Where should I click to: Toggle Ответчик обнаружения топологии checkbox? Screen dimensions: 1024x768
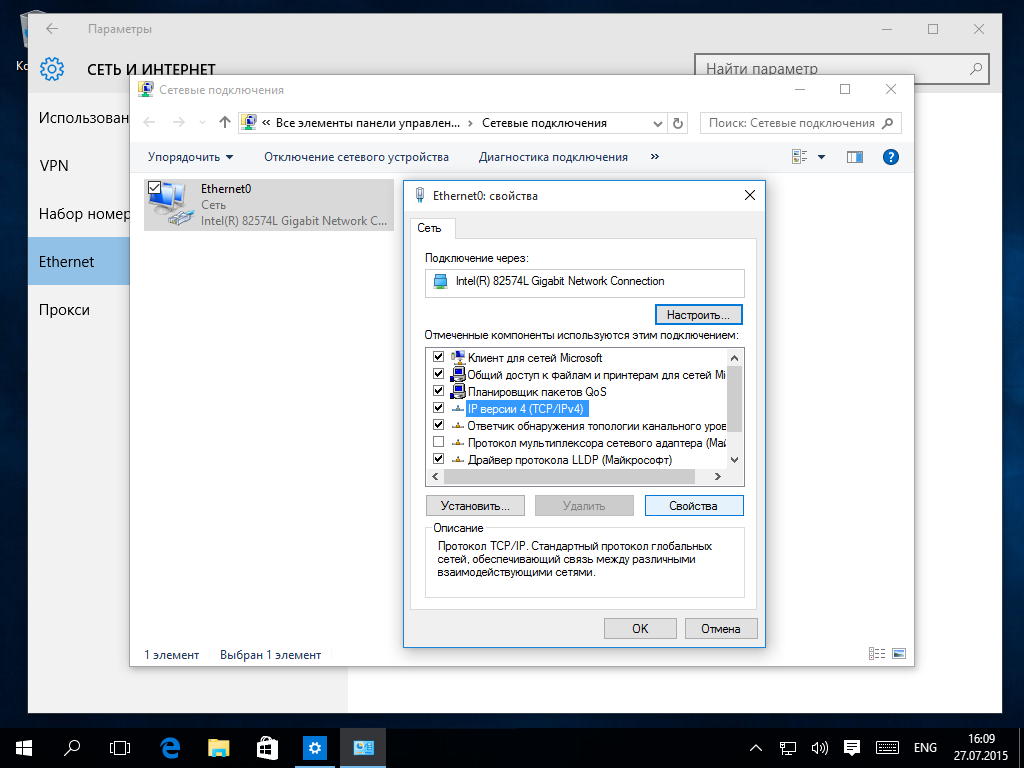(438, 425)
